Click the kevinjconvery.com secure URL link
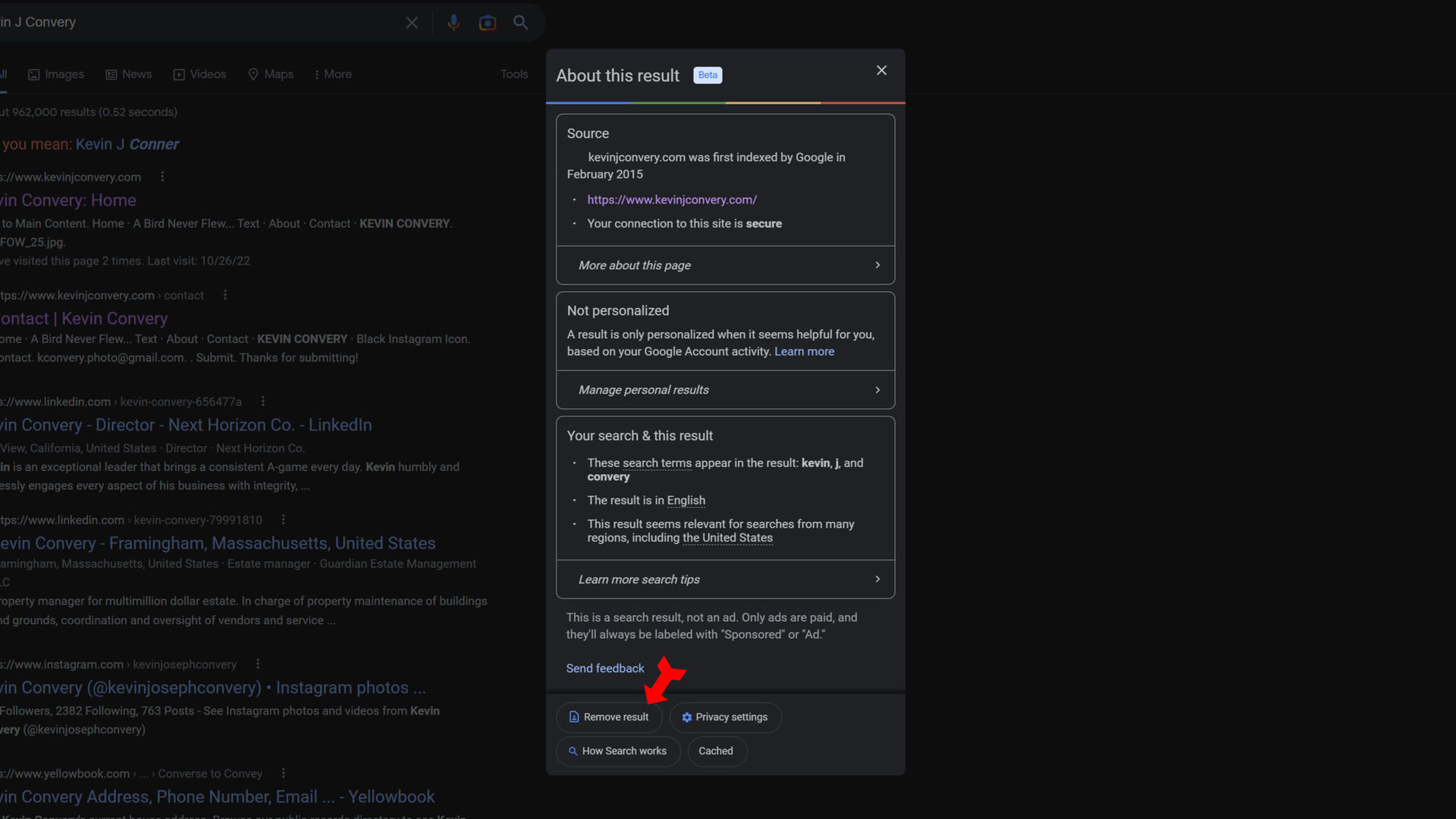This screenshot has height=819, width=1456. pyautogui.click(x=672, y=199)
